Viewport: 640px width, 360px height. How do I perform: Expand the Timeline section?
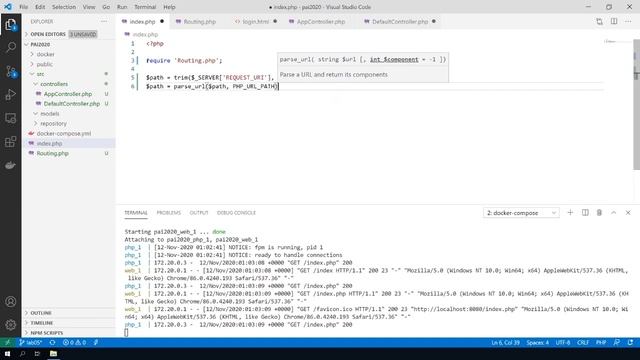(x=42, y=323)
